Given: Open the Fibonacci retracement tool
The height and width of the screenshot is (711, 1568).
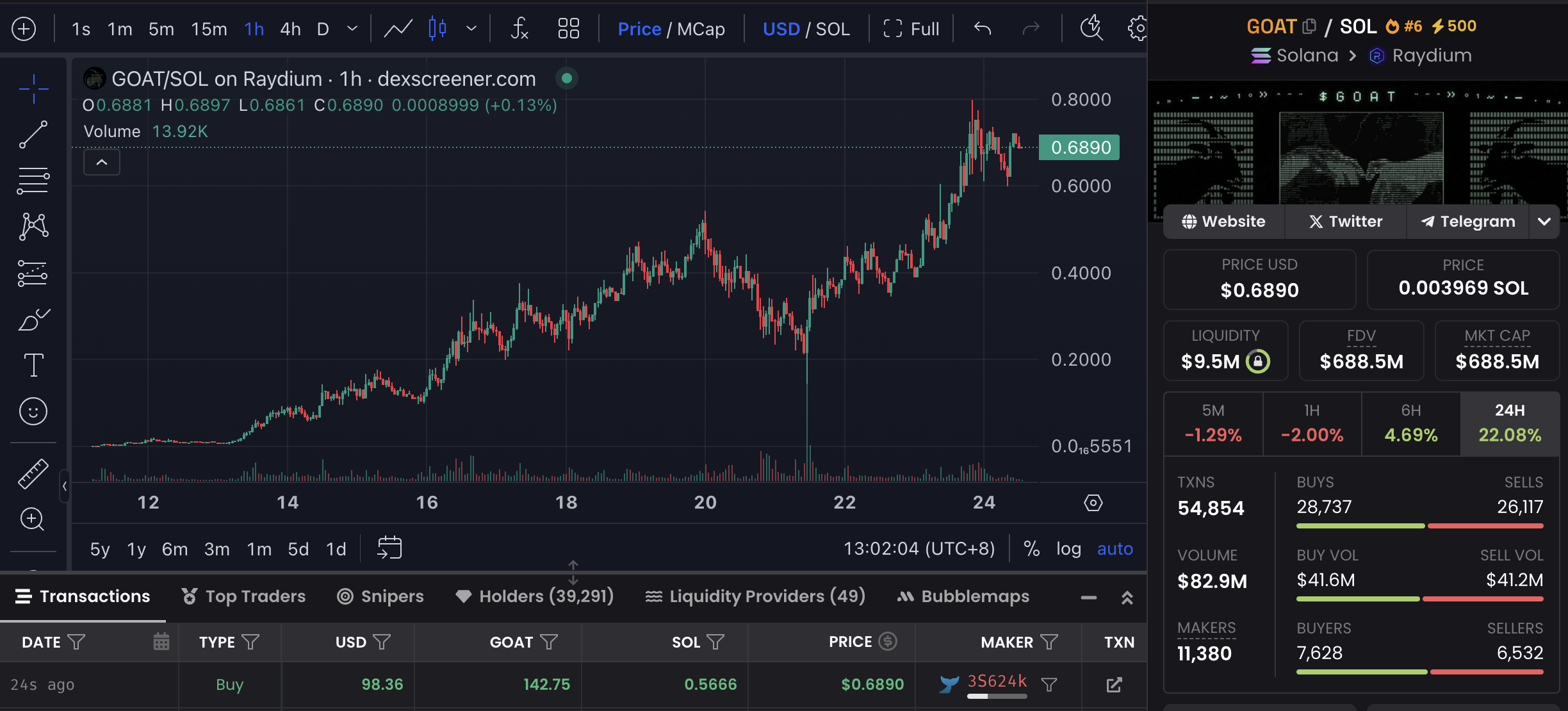Looking at the screenshot, I should click(33, 181).
